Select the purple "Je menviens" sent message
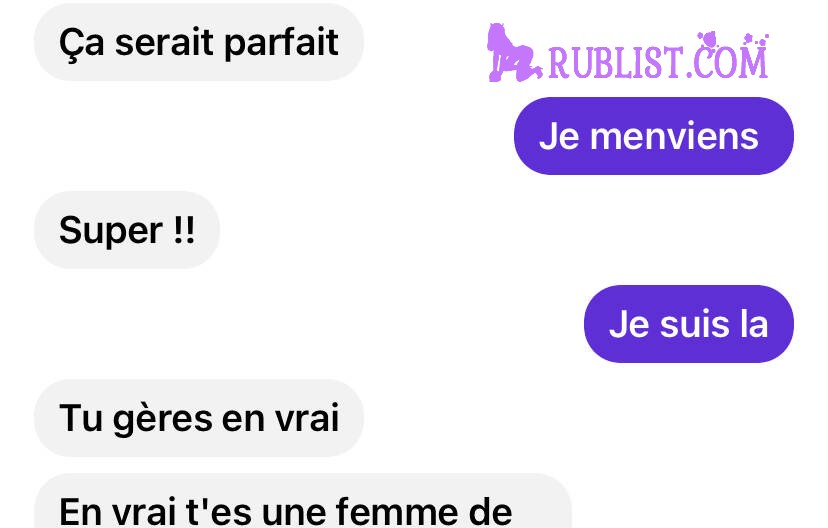This screenshot has height=528, width=828. (654, 136)
